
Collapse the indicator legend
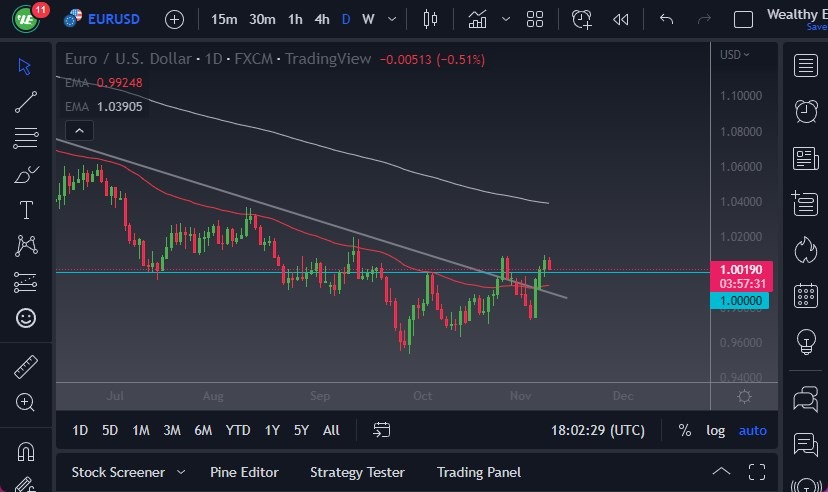coord(79,130)
